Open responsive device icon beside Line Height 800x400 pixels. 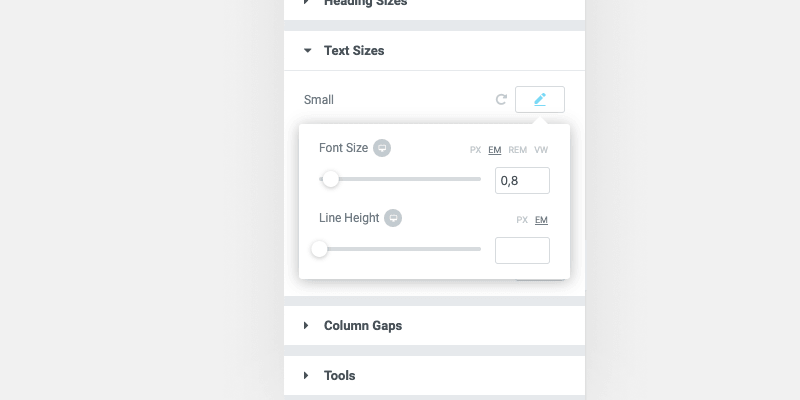click(x=393, y=218)
